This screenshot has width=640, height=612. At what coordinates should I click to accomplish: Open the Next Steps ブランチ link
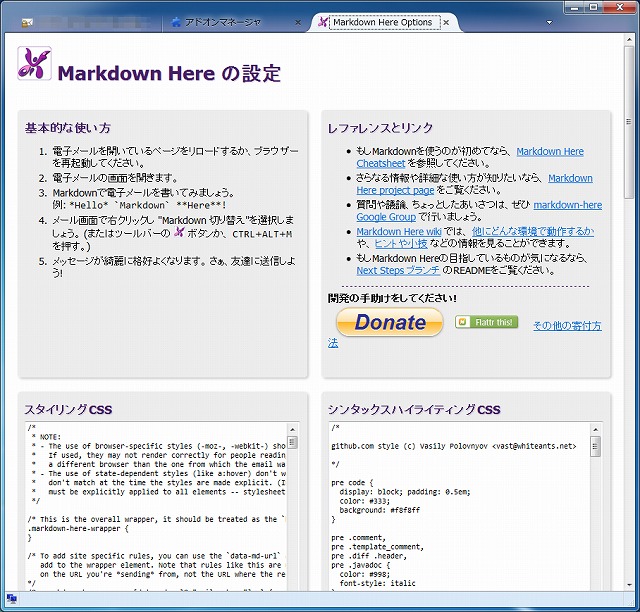(x=398, y=270)
